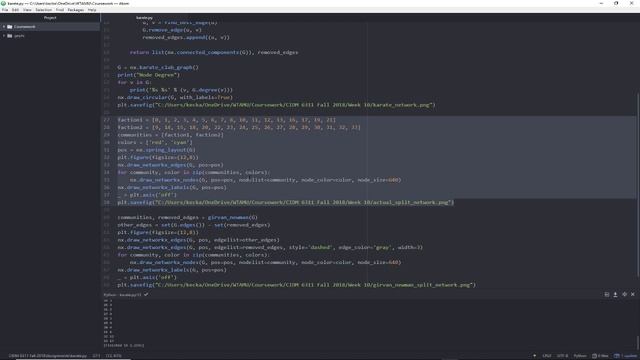This screenshot has height=360, width=640.
Task: Click the return list(nx.connected_components) line
Action: click(x=213, y=53)
